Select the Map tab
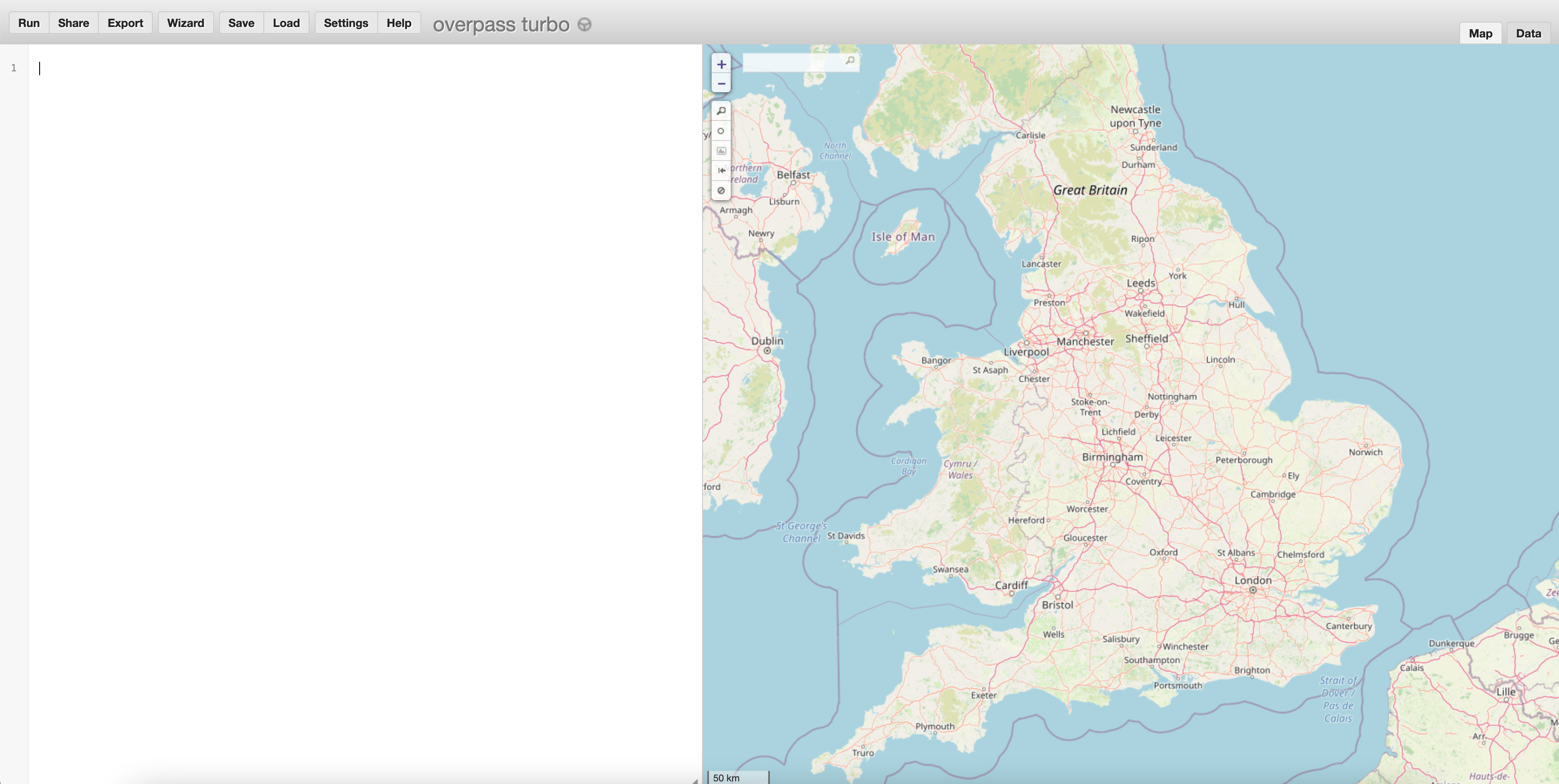Image resolution: width=1559 pixels, height=784 pixels. coord(1481,33)
